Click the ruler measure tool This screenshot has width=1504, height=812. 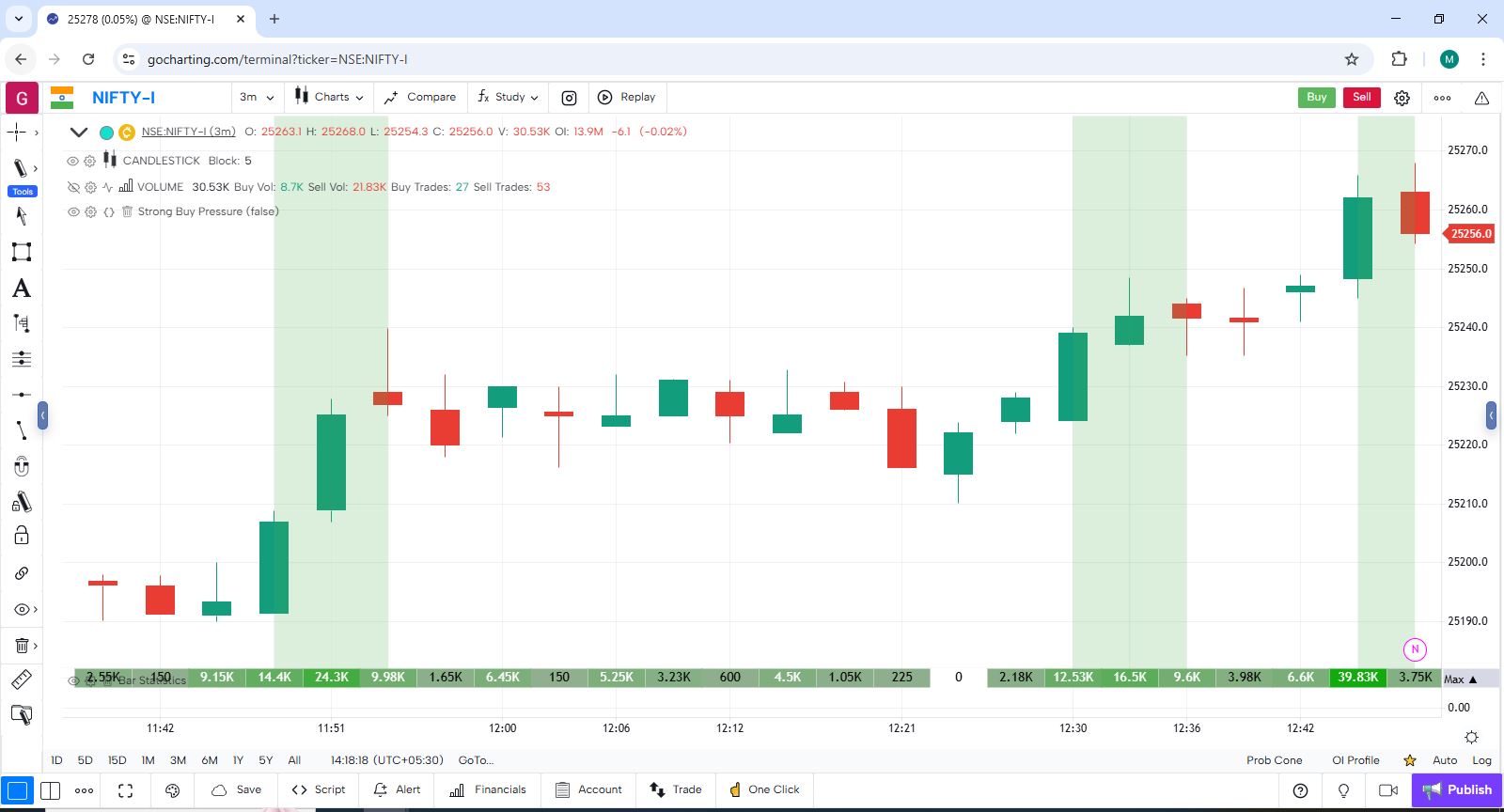[x=21, y=679]
